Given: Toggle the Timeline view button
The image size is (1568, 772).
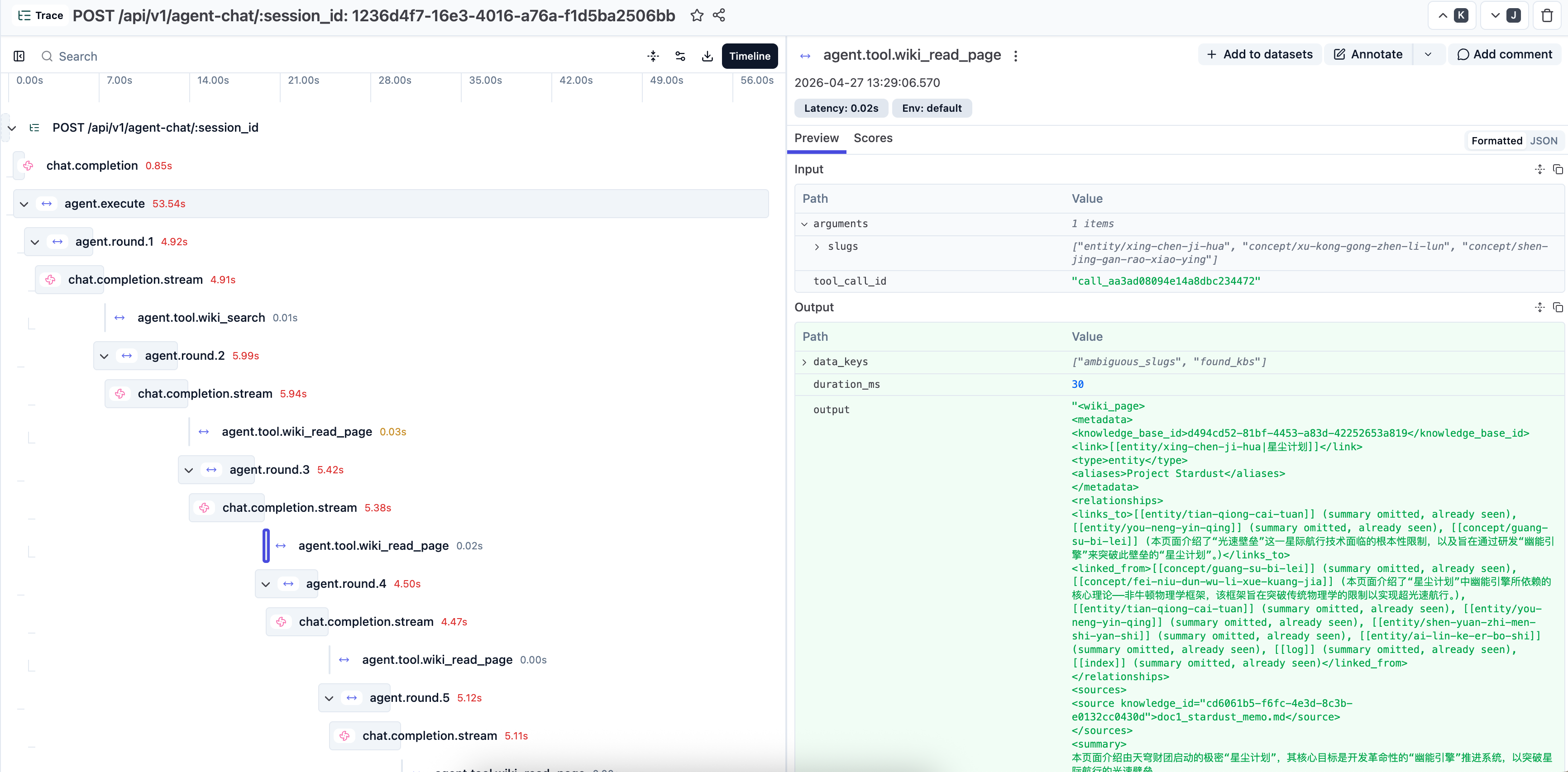Looking at the screenshot, I should pos(749,56).
